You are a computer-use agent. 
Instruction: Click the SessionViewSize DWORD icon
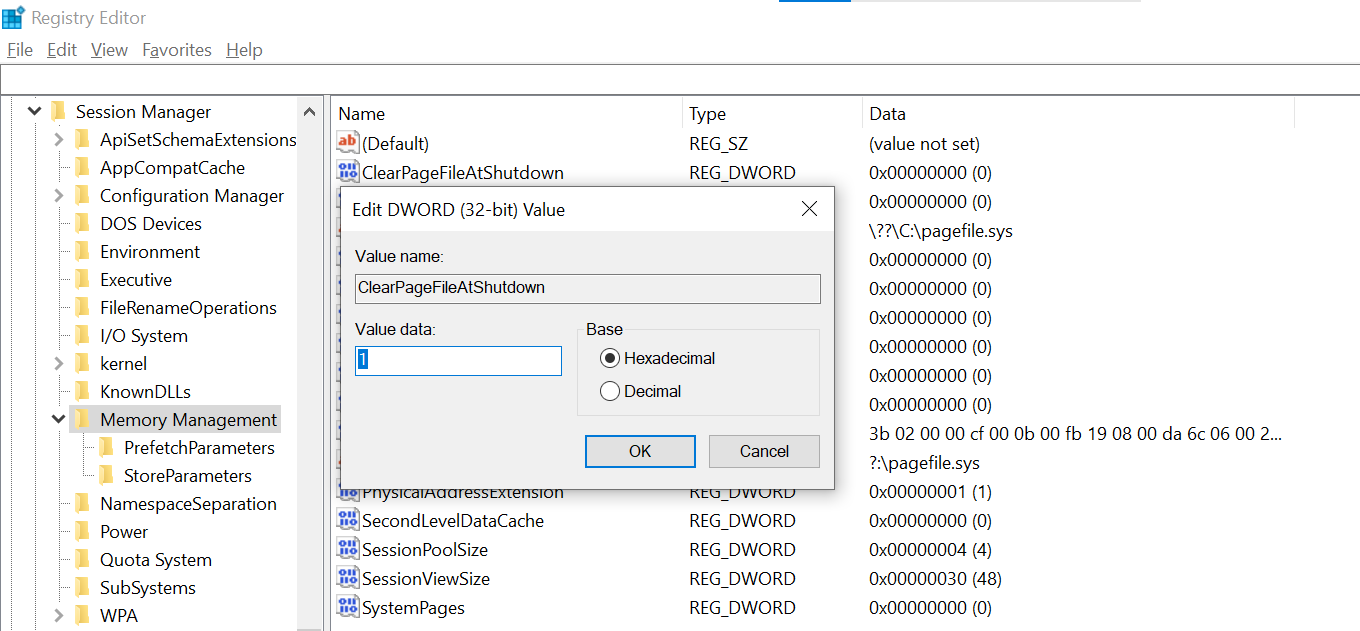tap(347, 578)
